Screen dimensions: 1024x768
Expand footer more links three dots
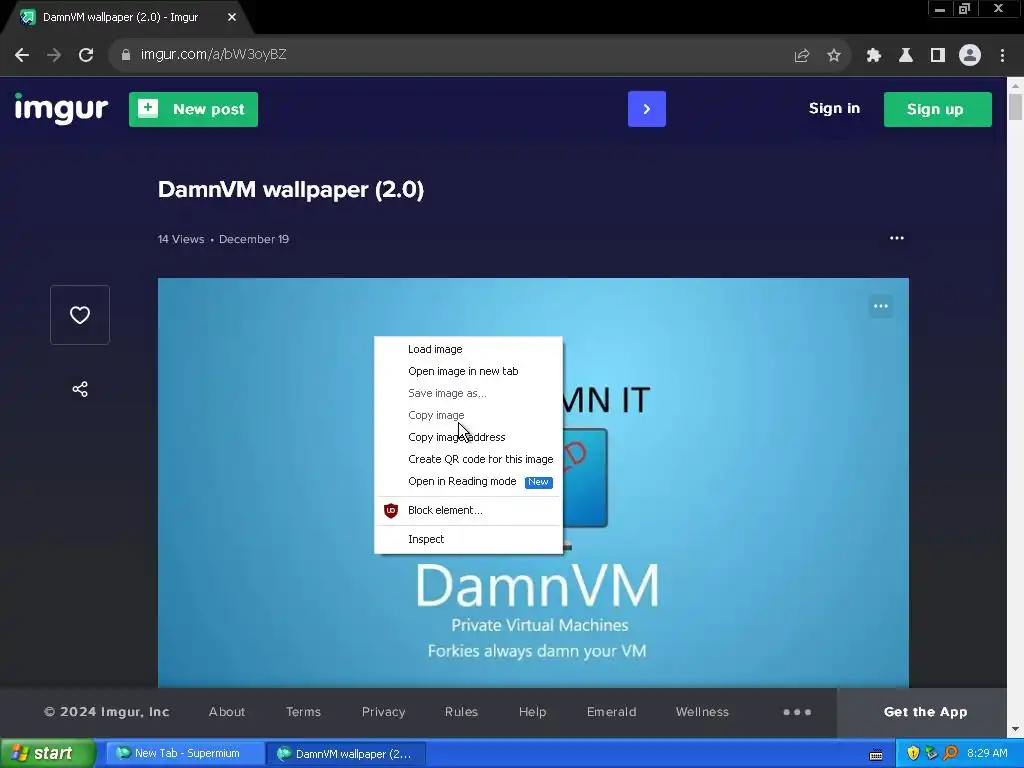(x=797, y=712)
